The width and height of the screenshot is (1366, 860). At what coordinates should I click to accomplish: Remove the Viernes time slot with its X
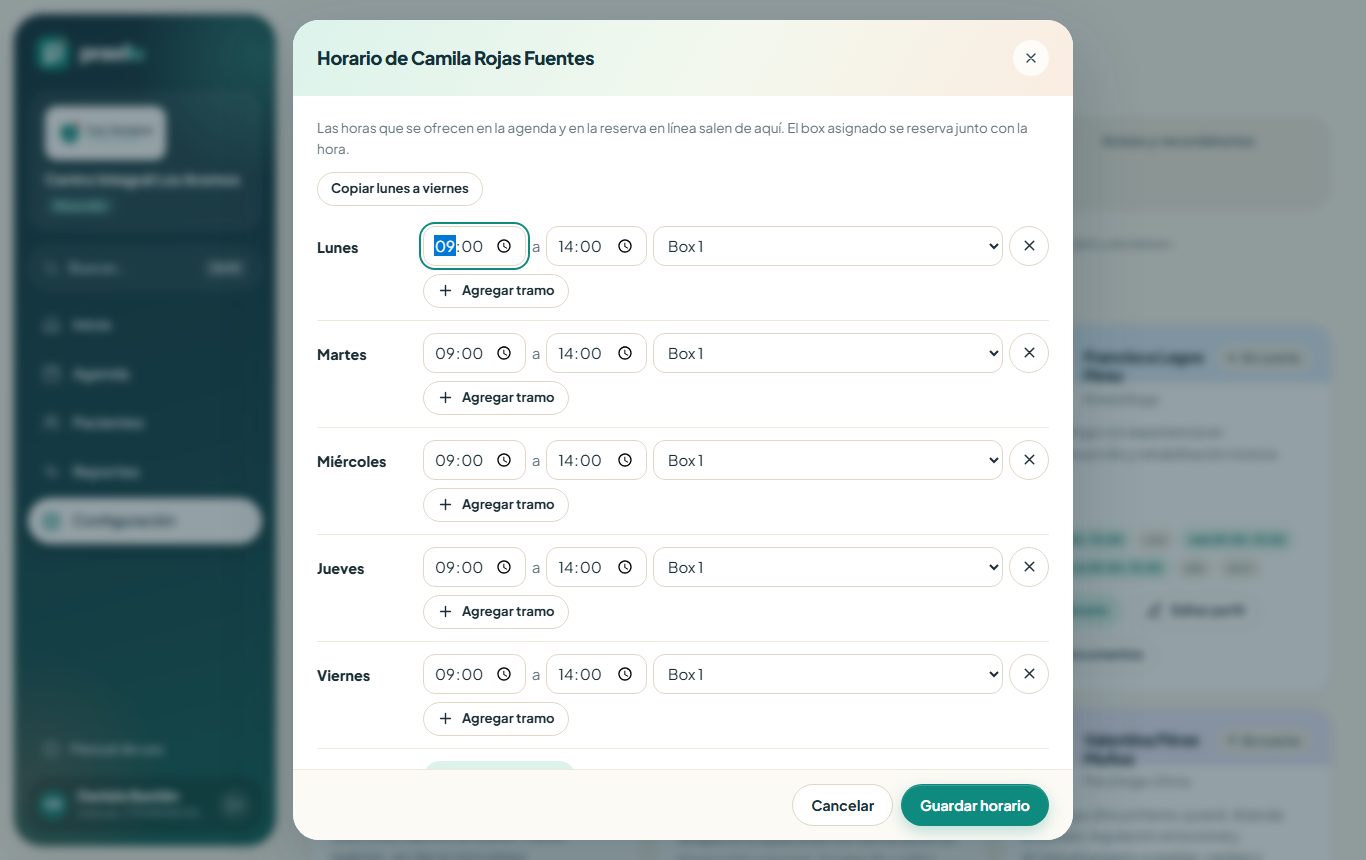click(x=1029, y=674)
